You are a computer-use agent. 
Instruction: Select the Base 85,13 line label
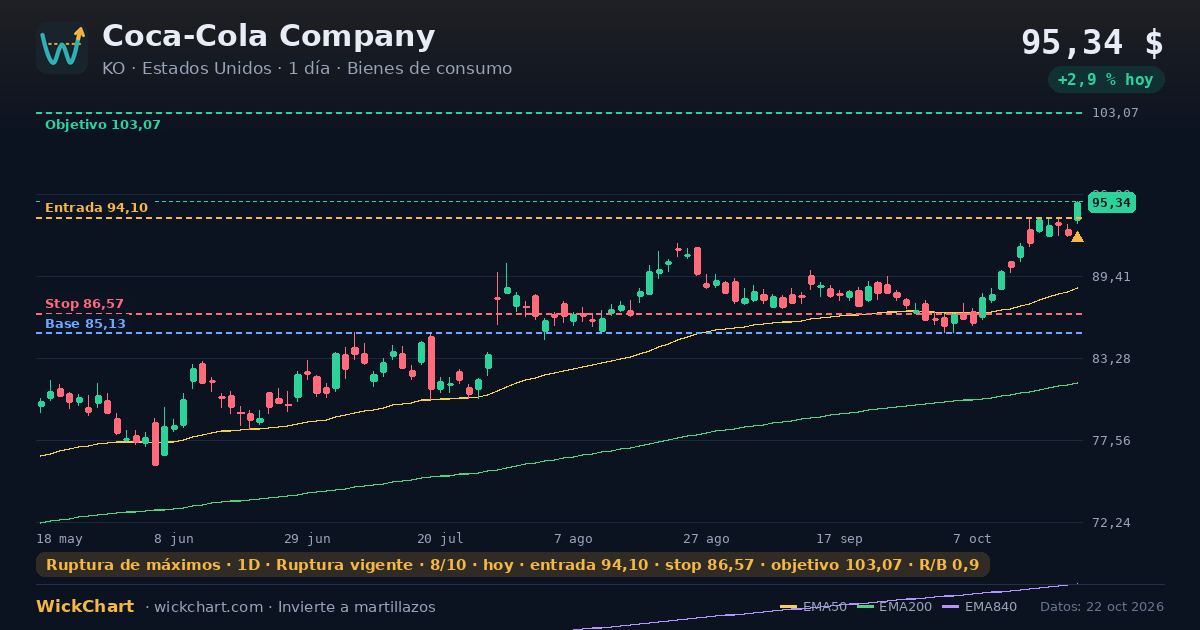point(86,324)
